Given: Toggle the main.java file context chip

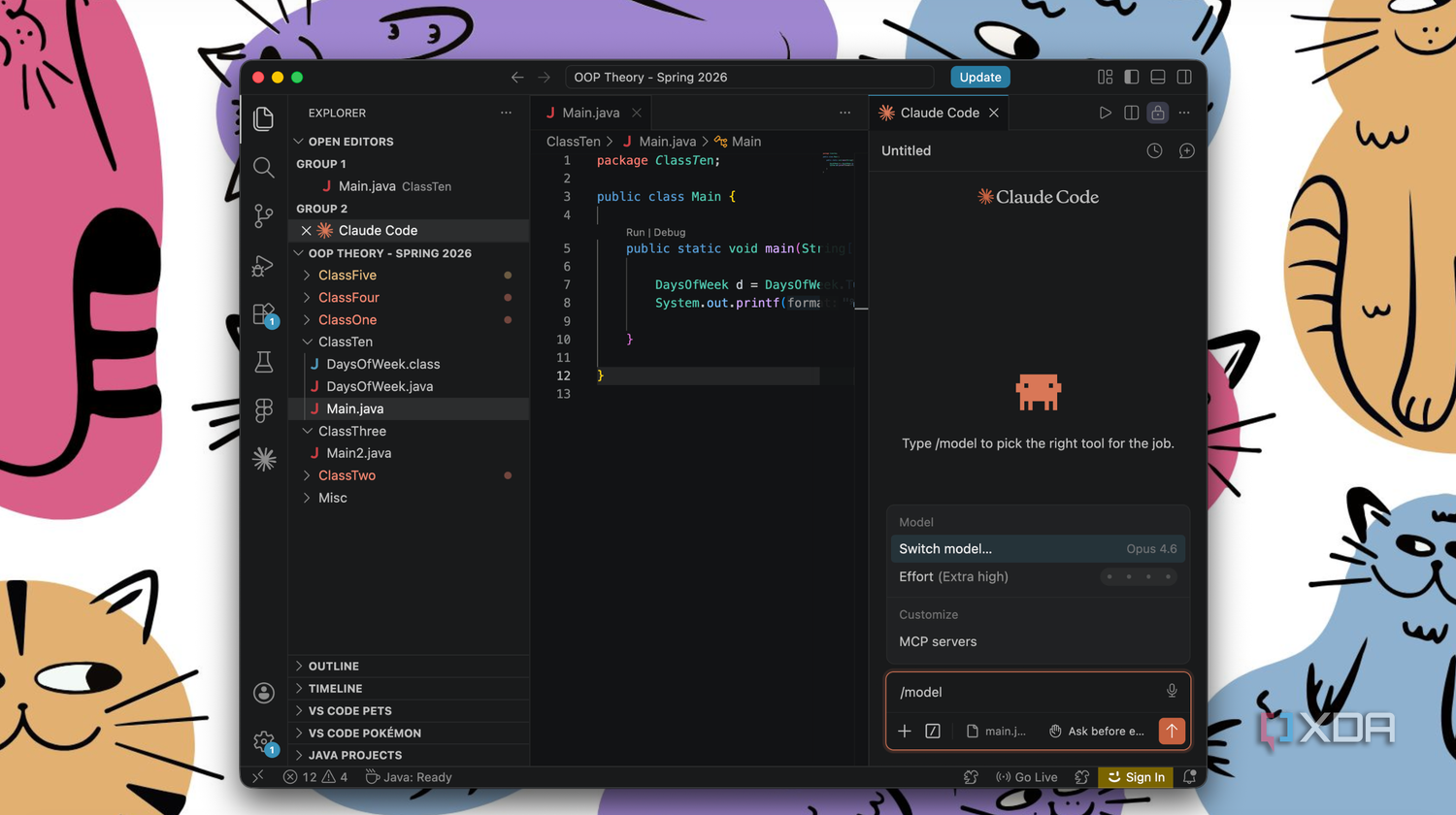Looking at the screenshot, I should pos(997,731).
